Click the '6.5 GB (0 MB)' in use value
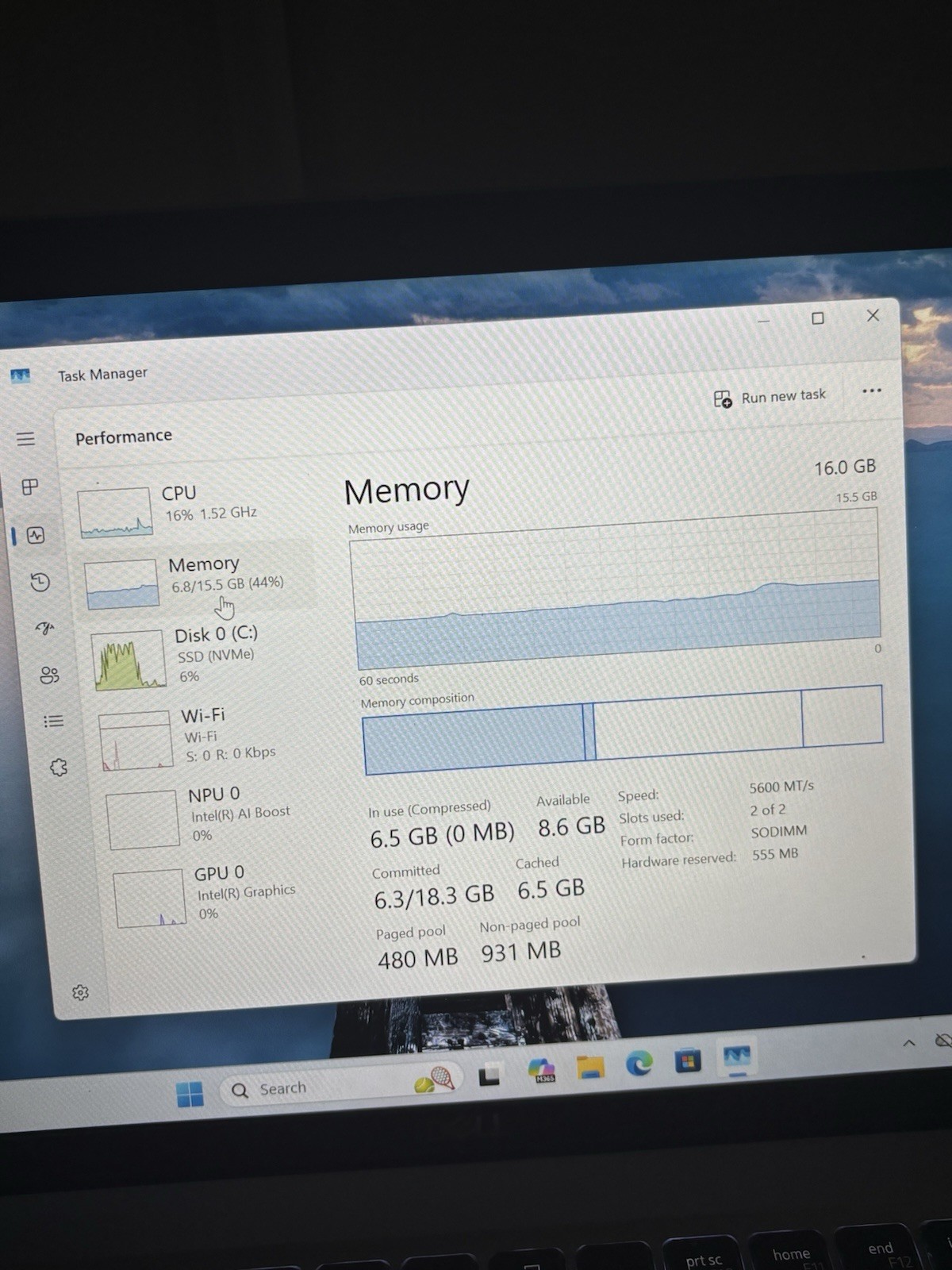 click(442, 836)
